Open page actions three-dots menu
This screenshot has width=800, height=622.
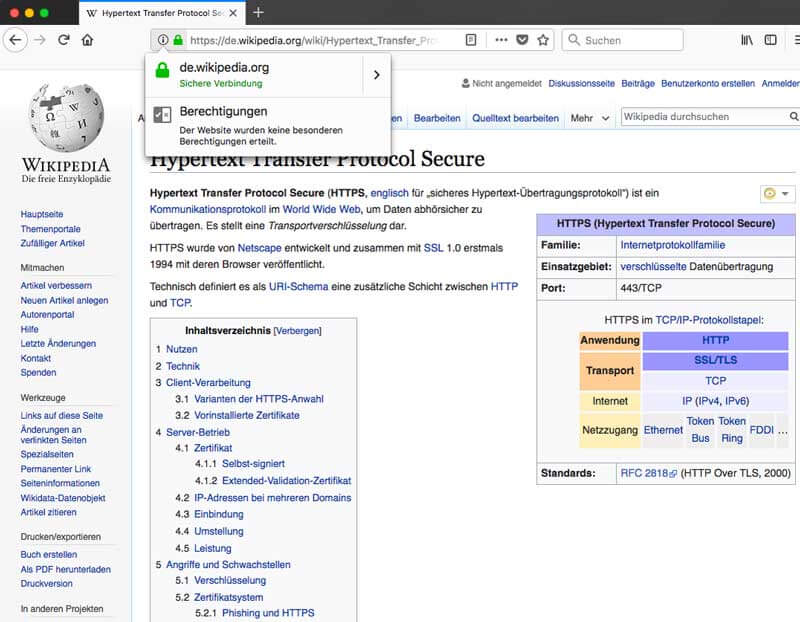coord(500,40)
